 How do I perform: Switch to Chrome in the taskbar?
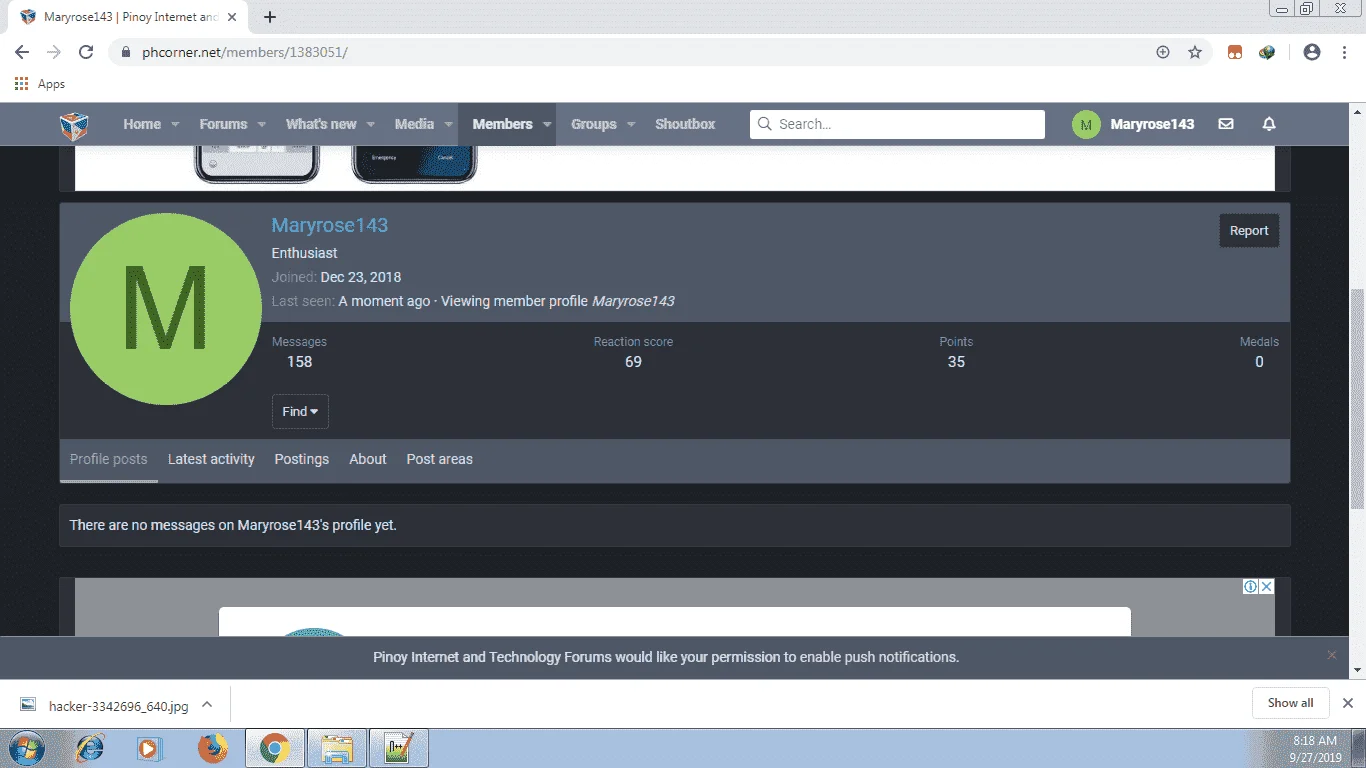coord(274,748)
